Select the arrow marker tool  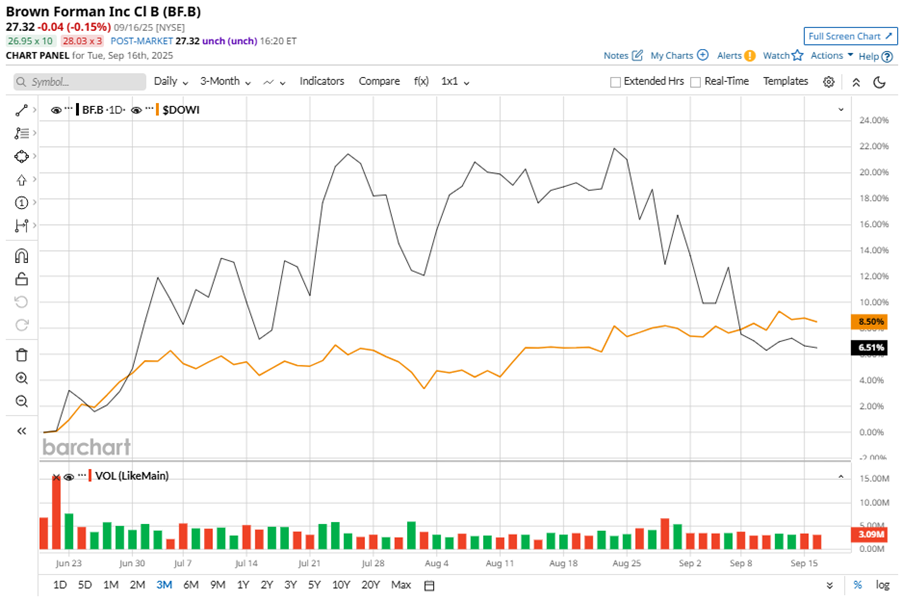21,180
